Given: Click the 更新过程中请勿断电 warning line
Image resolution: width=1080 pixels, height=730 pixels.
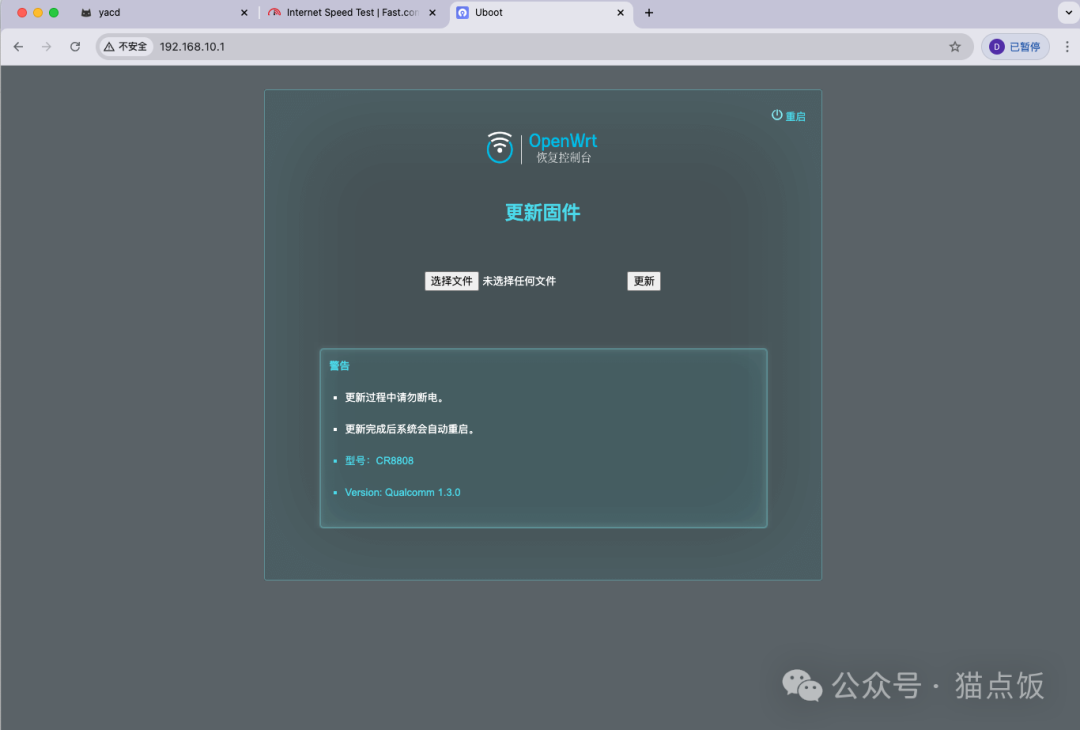Looking at the screenshot, I should pos(395,397).
